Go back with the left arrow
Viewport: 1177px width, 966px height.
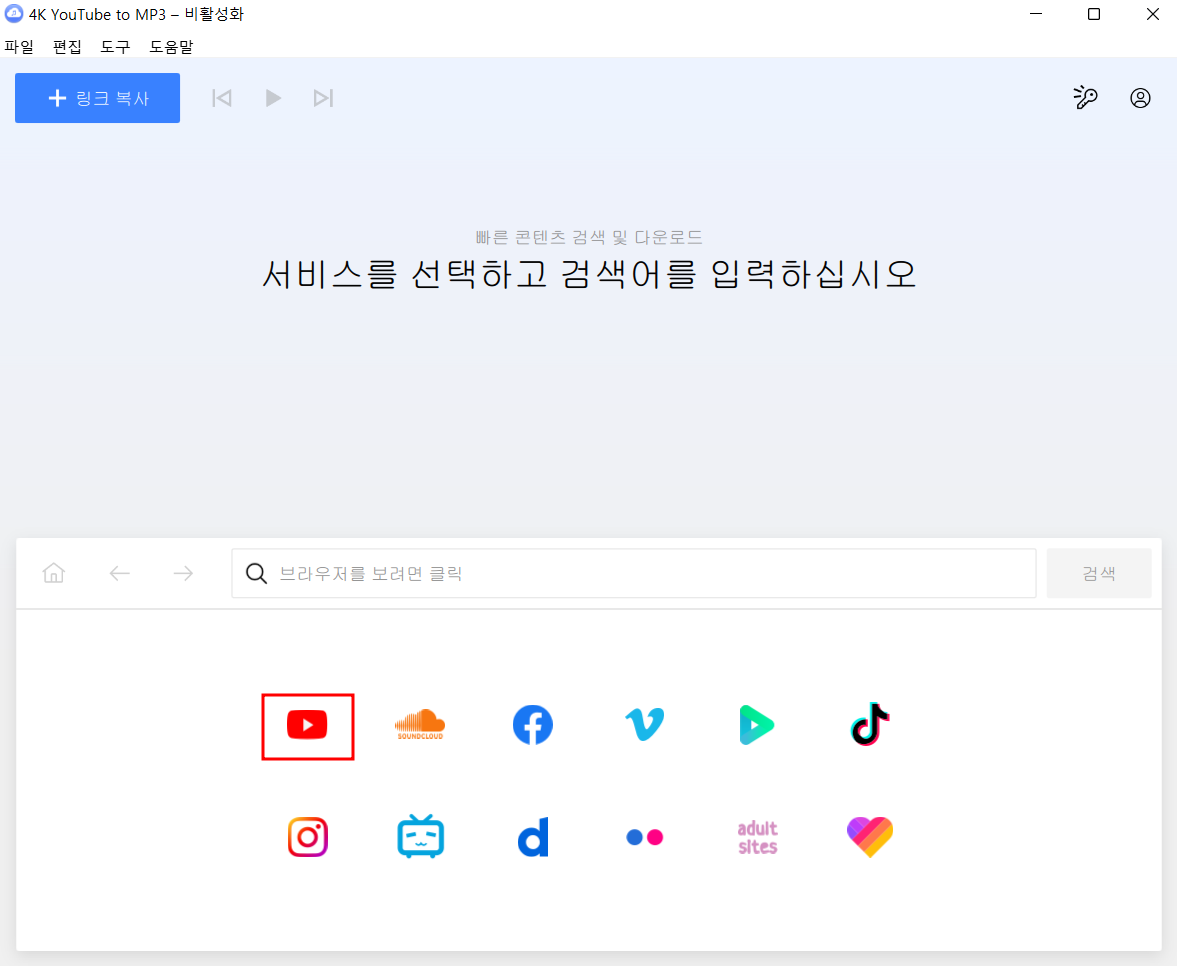pos(119,573)
